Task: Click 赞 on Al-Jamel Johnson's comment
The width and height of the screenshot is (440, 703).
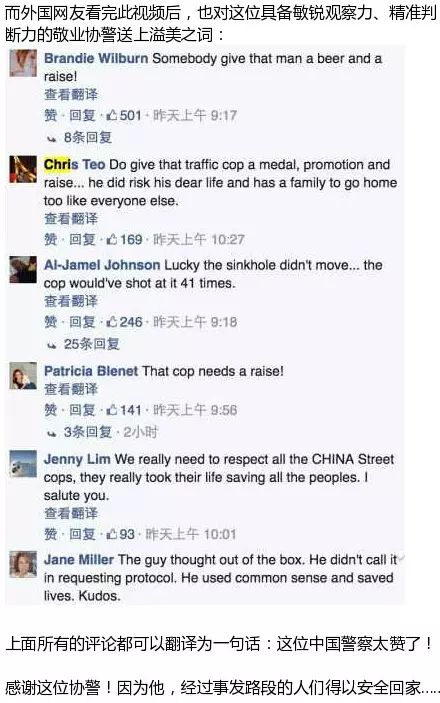Action: coord(51,321)
